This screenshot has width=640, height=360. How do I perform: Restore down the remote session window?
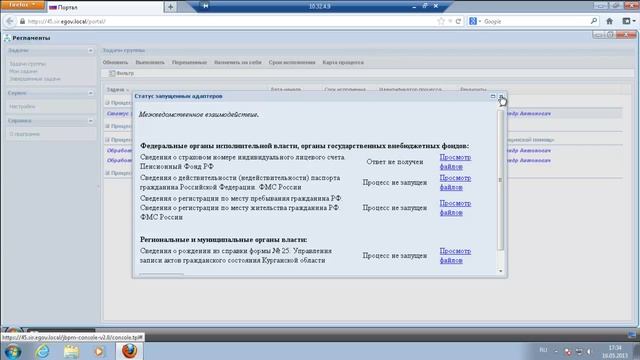click(x=425, y=6)
